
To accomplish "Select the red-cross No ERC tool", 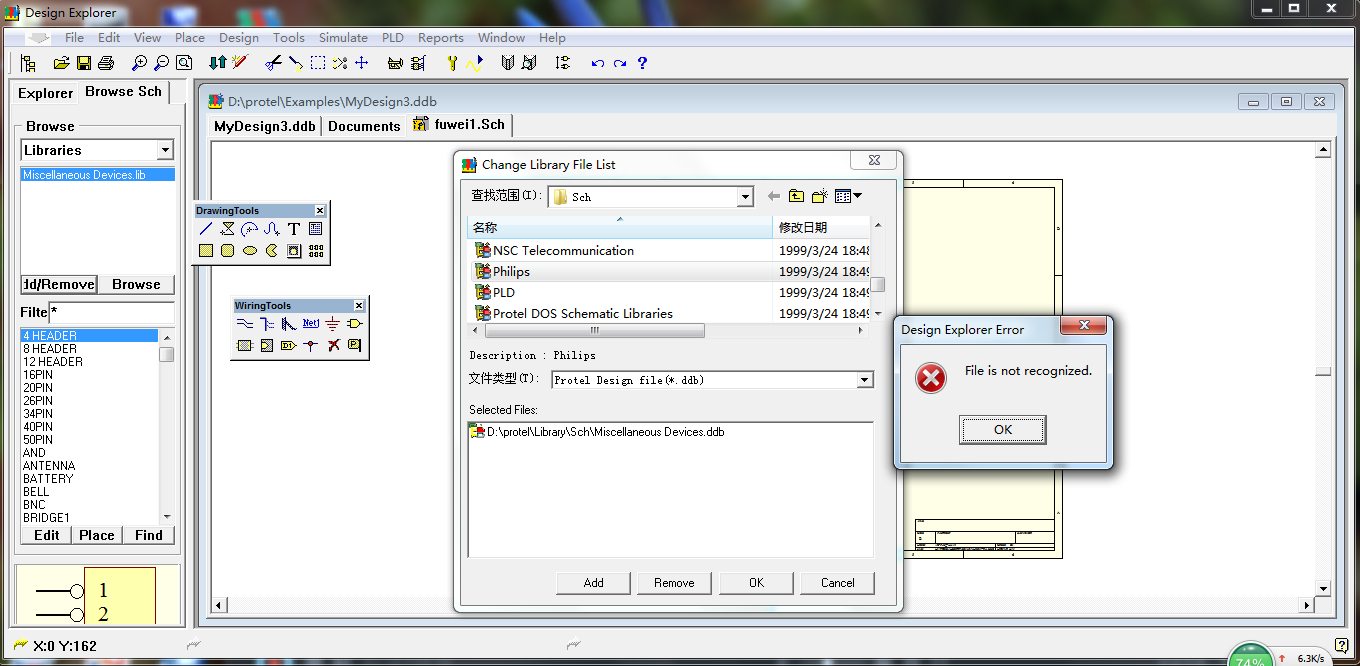I will pyautogui.click(x=333, y=346).
